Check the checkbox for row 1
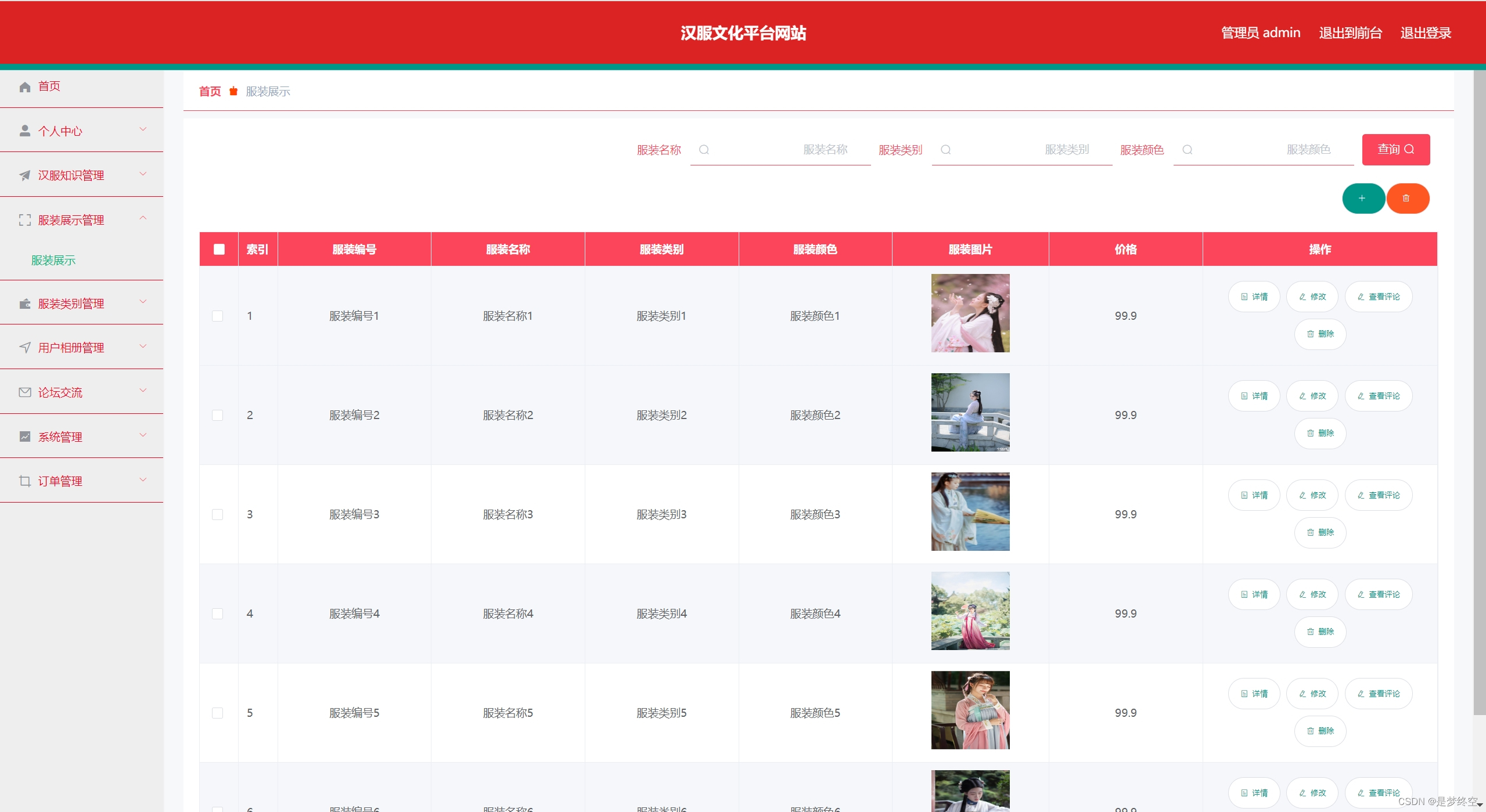Viewport: 1486px width, 812px height. (x=217, y=316)
